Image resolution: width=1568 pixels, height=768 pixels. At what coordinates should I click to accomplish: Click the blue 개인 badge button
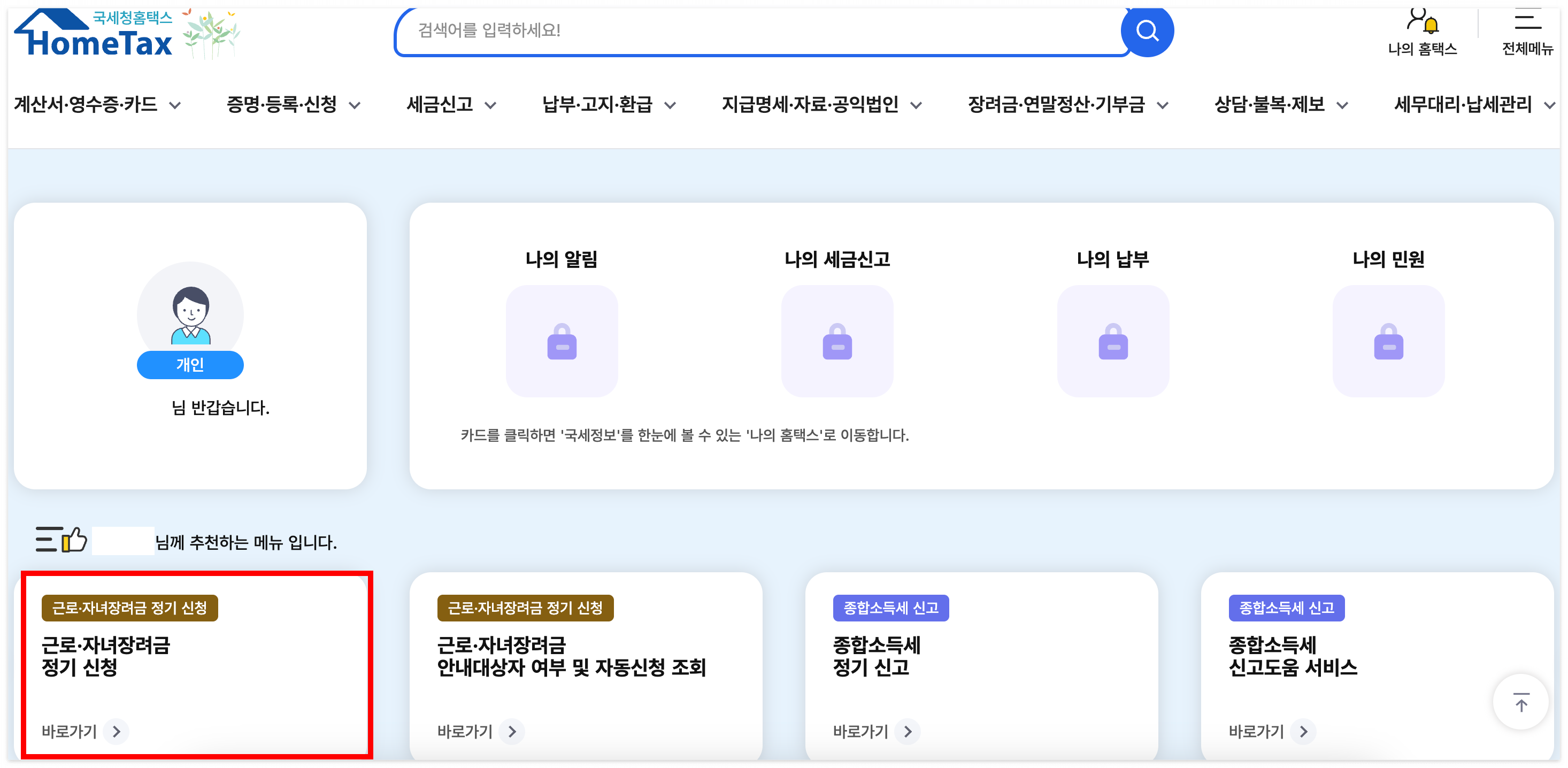pos(190,365)
